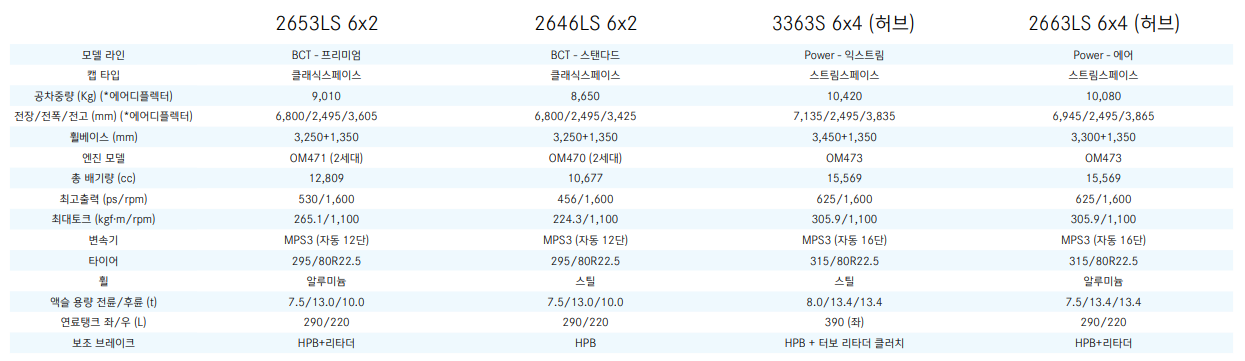Screen dimensions: 1245x361
Task: Click 스트림스페이스 under the 3363S 6x4 column
Action: coord(845,75)
